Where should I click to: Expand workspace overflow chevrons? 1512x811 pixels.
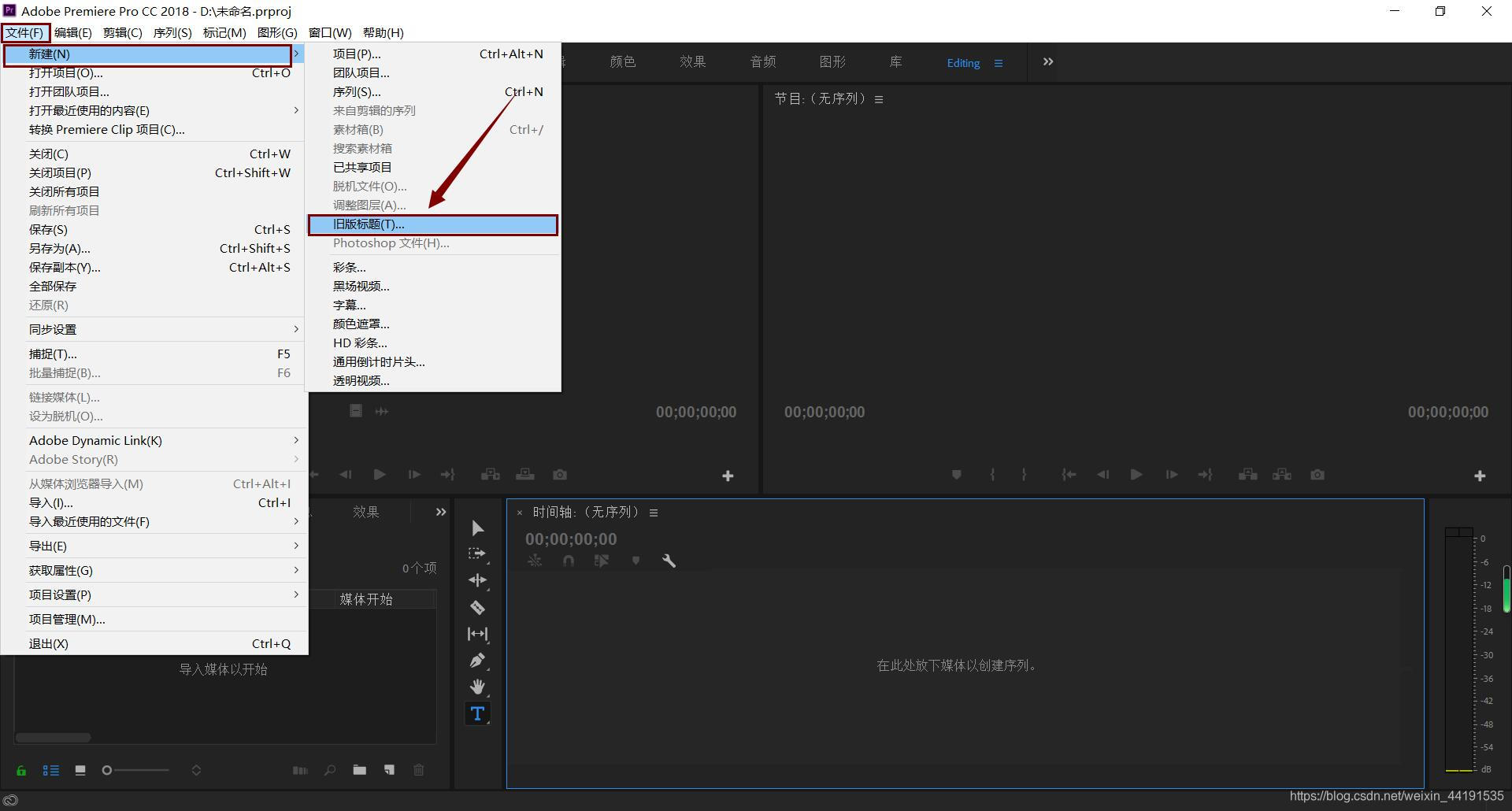(x=1048, y=61)
